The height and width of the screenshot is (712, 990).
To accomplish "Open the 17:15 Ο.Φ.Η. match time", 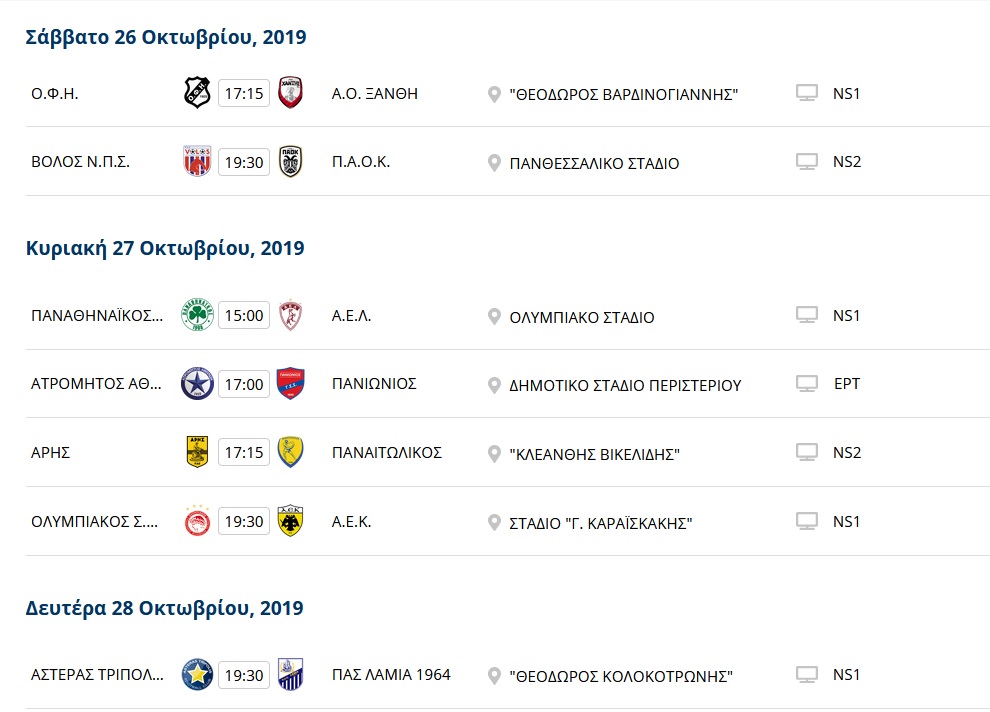I will (244, 94).
